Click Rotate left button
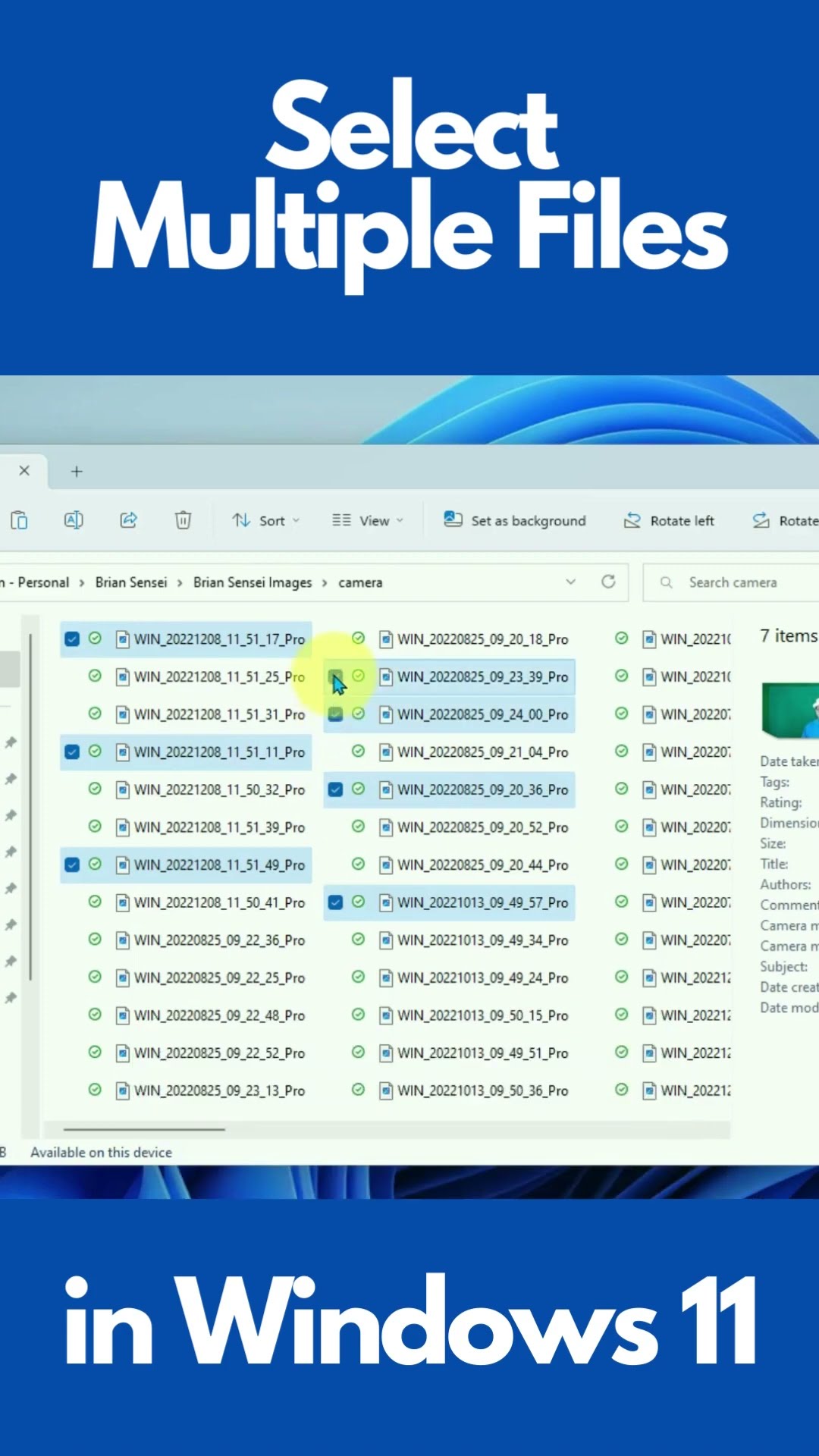The image size is (819, 1456). point(669,521)
